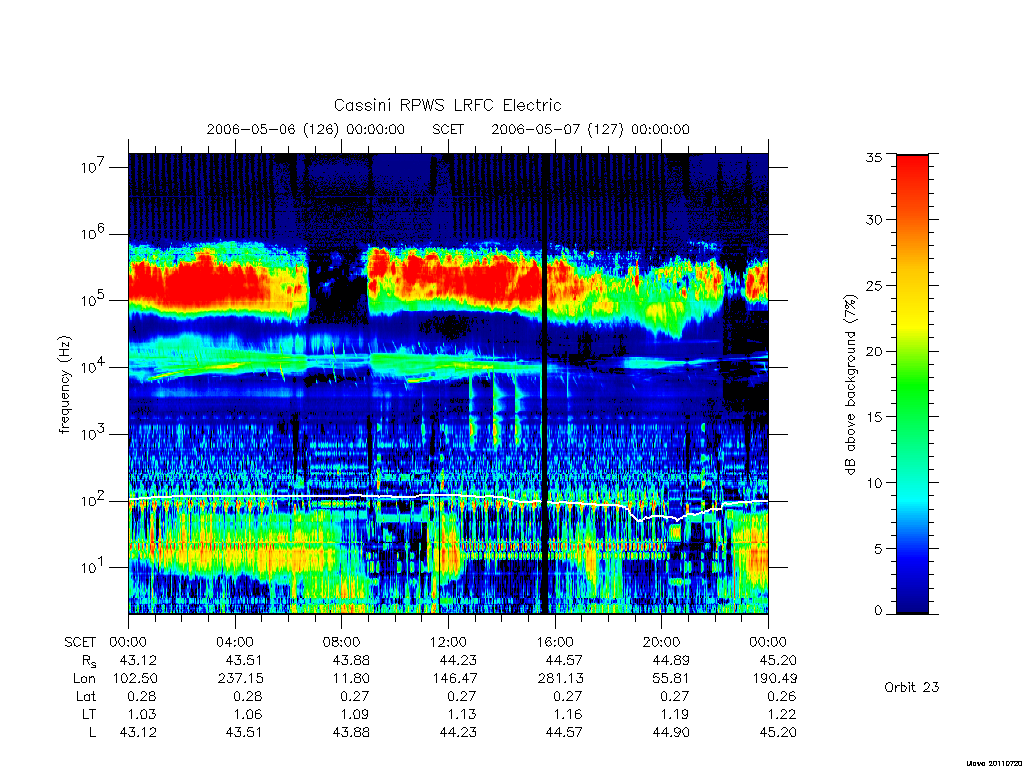Click Lon value '146.47'
Viewport: 1024px width, 768px height.
(454, 679)
